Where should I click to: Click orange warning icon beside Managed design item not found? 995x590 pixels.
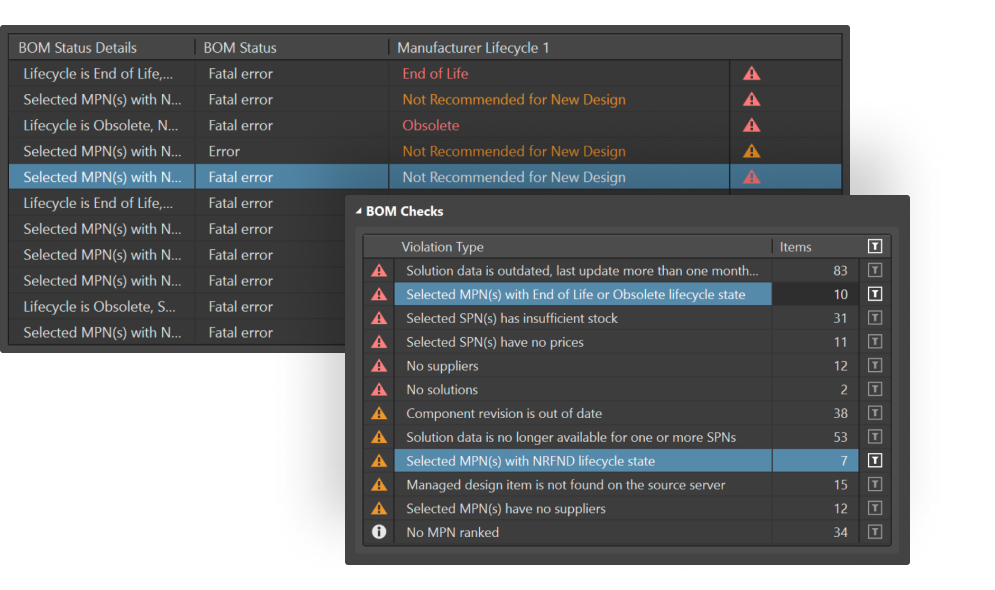coord(379,485)
